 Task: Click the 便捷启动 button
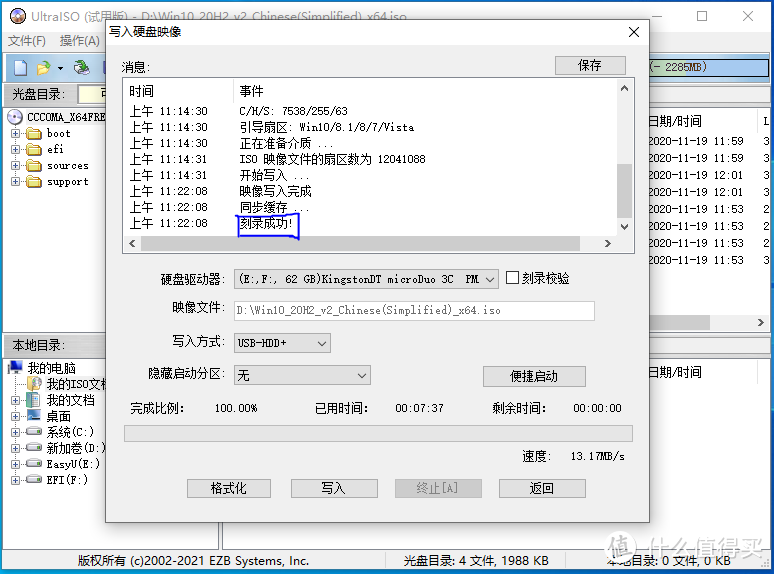pyautogui.click(x=534, y=376)
